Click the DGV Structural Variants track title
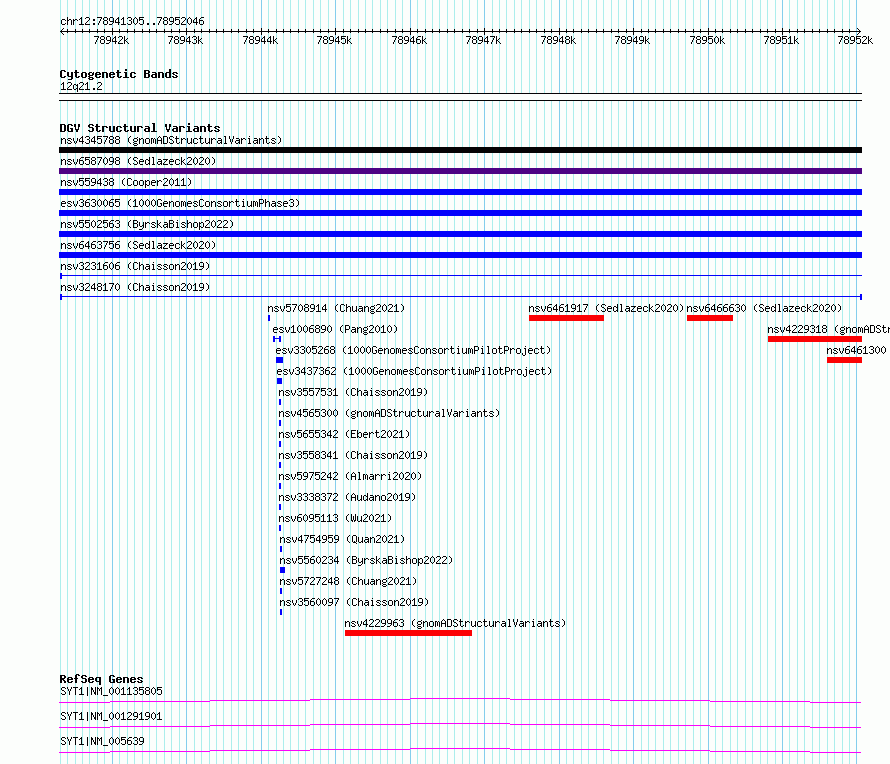Viewport: 890px width, 764px height. 140,128
